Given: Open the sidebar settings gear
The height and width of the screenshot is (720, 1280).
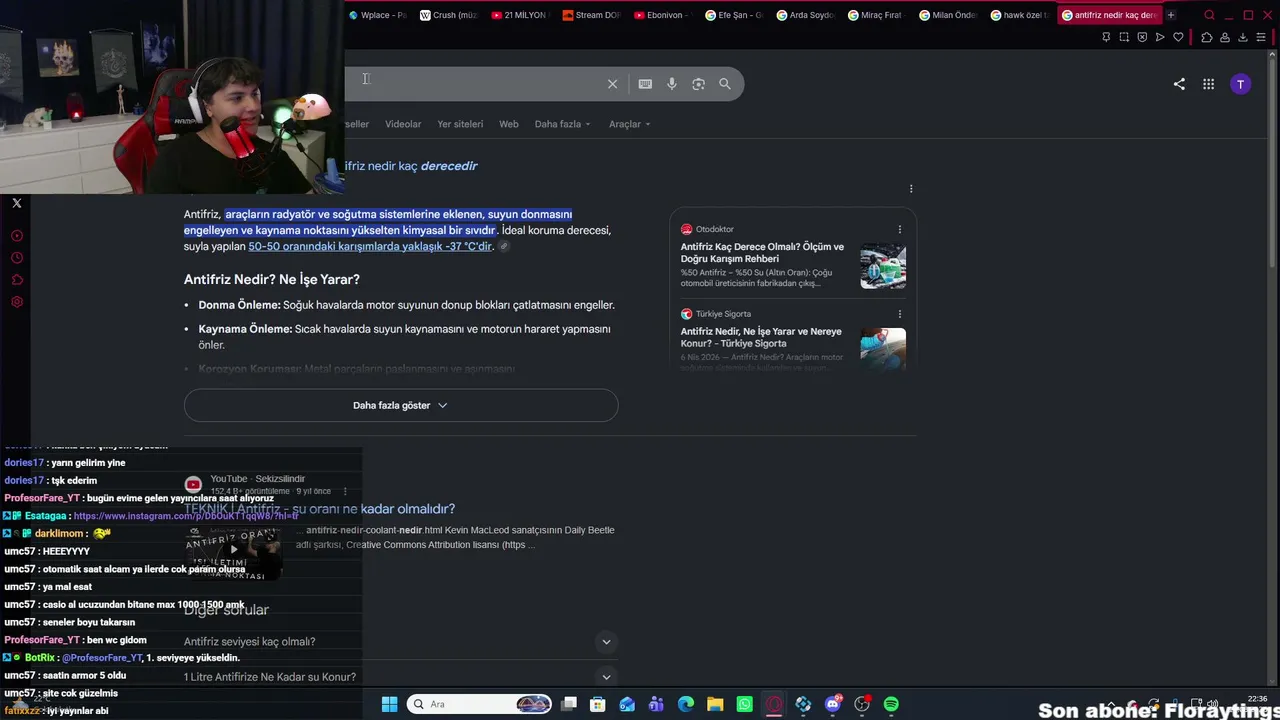Looking at the screenshot, I should pyautogui.click(x=17, y=302).
